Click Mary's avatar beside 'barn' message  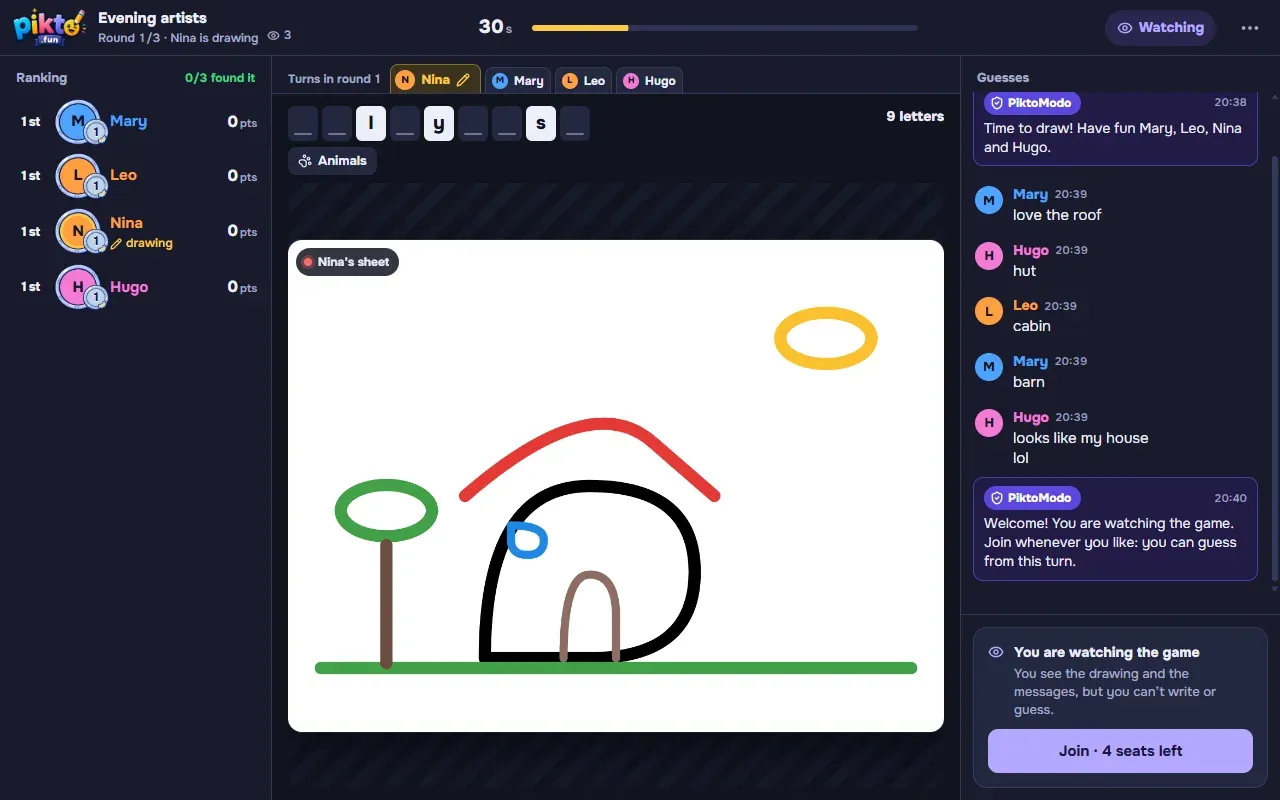(989, 367)
